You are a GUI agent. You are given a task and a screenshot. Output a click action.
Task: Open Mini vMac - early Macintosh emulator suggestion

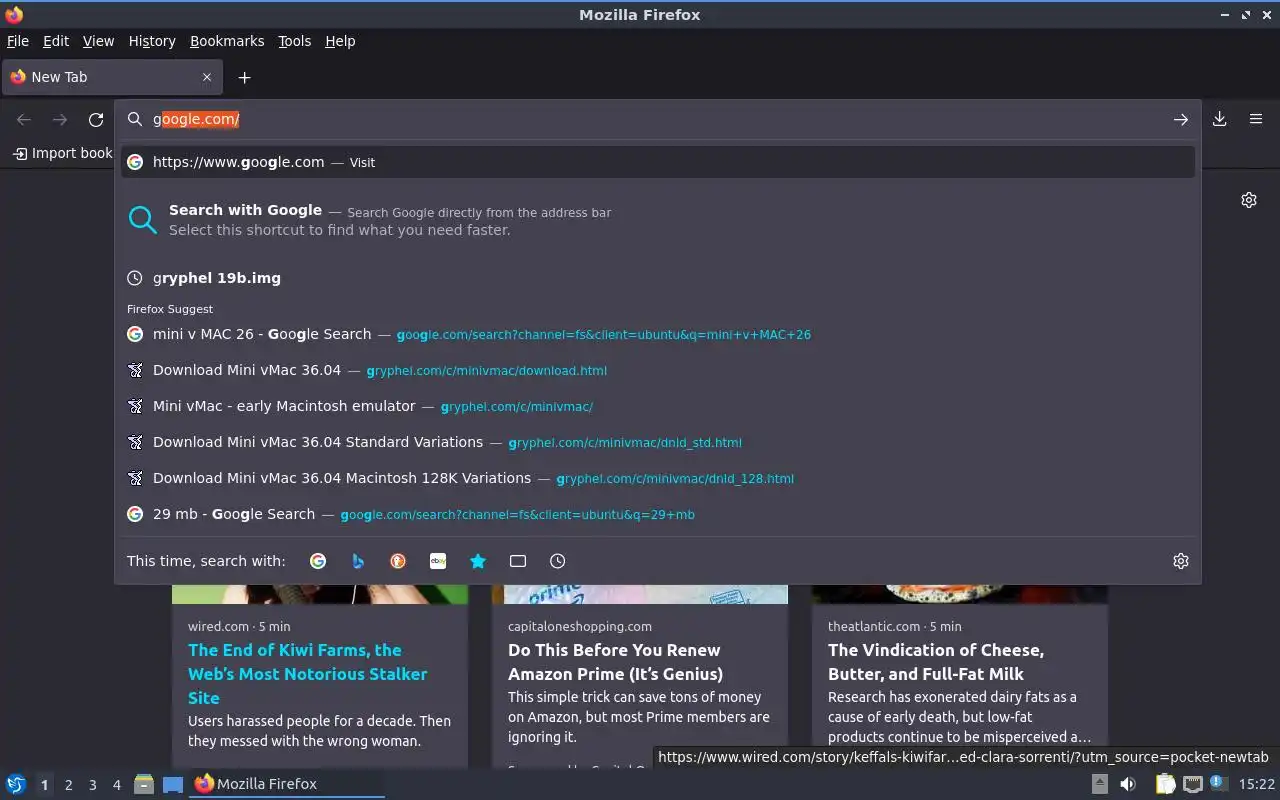pos(658,406)
